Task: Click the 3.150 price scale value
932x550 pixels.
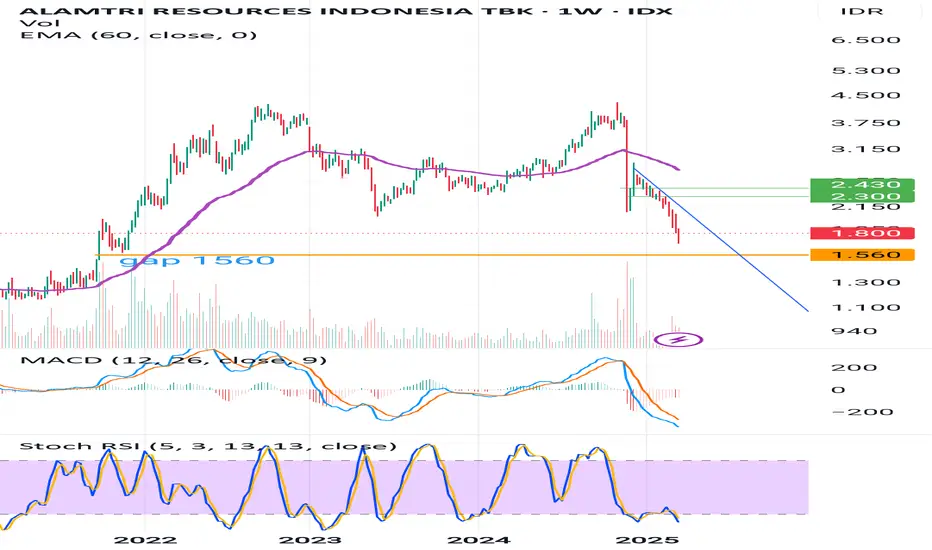Action: [x=866, y=149]
